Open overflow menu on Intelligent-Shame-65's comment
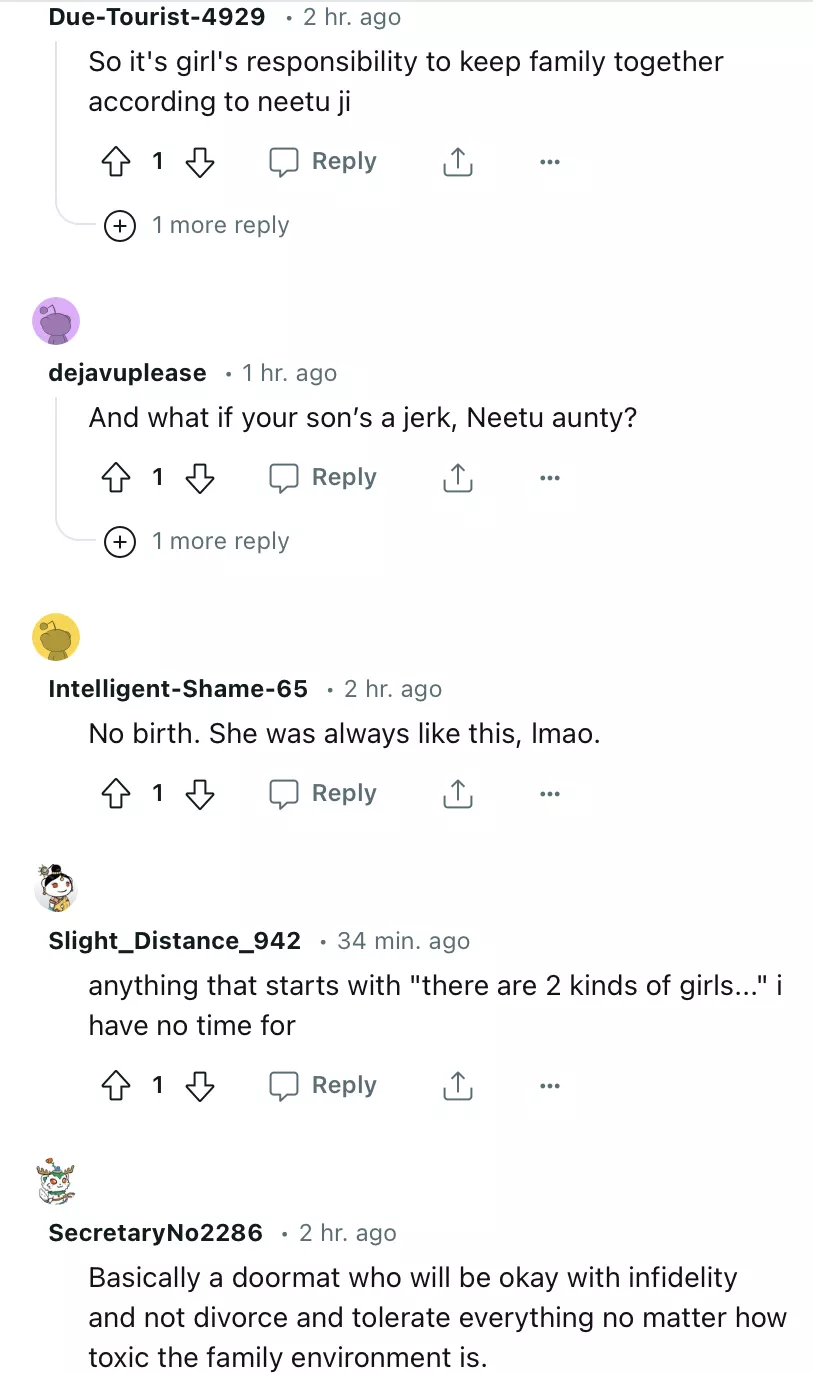 [549, 794]
